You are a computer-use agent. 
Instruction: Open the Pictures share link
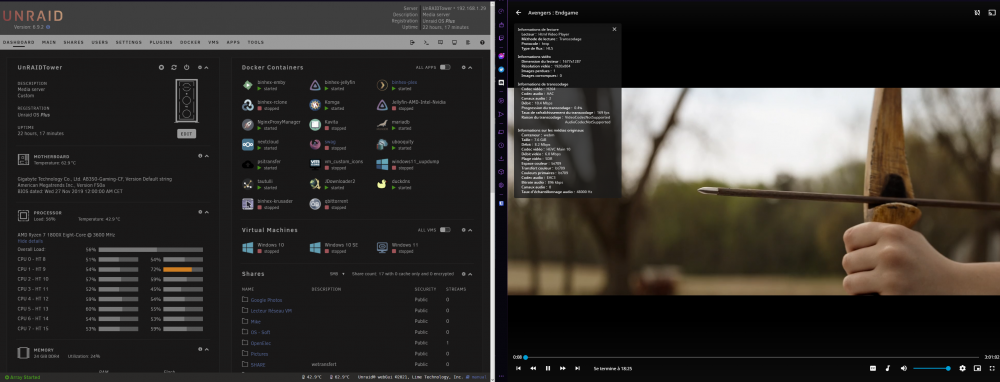259,354
